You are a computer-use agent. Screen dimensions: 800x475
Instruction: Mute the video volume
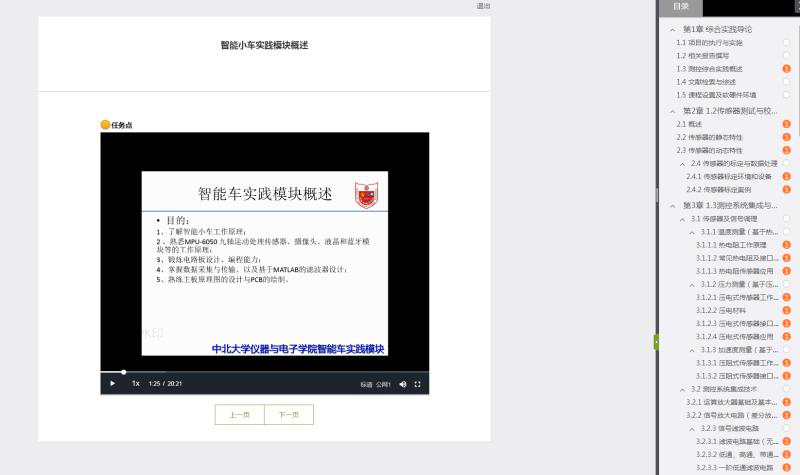click(x=403, y=384)
